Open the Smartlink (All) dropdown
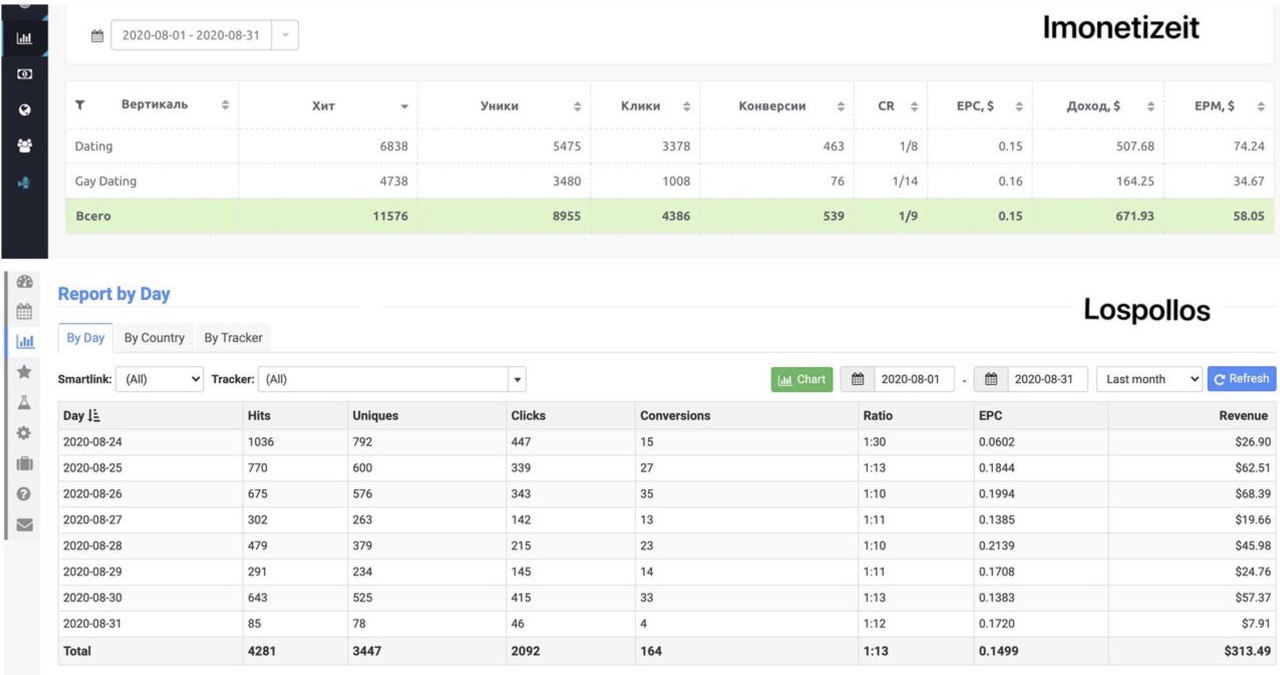This screenshot has width=1280, height=675. point(160,379)
